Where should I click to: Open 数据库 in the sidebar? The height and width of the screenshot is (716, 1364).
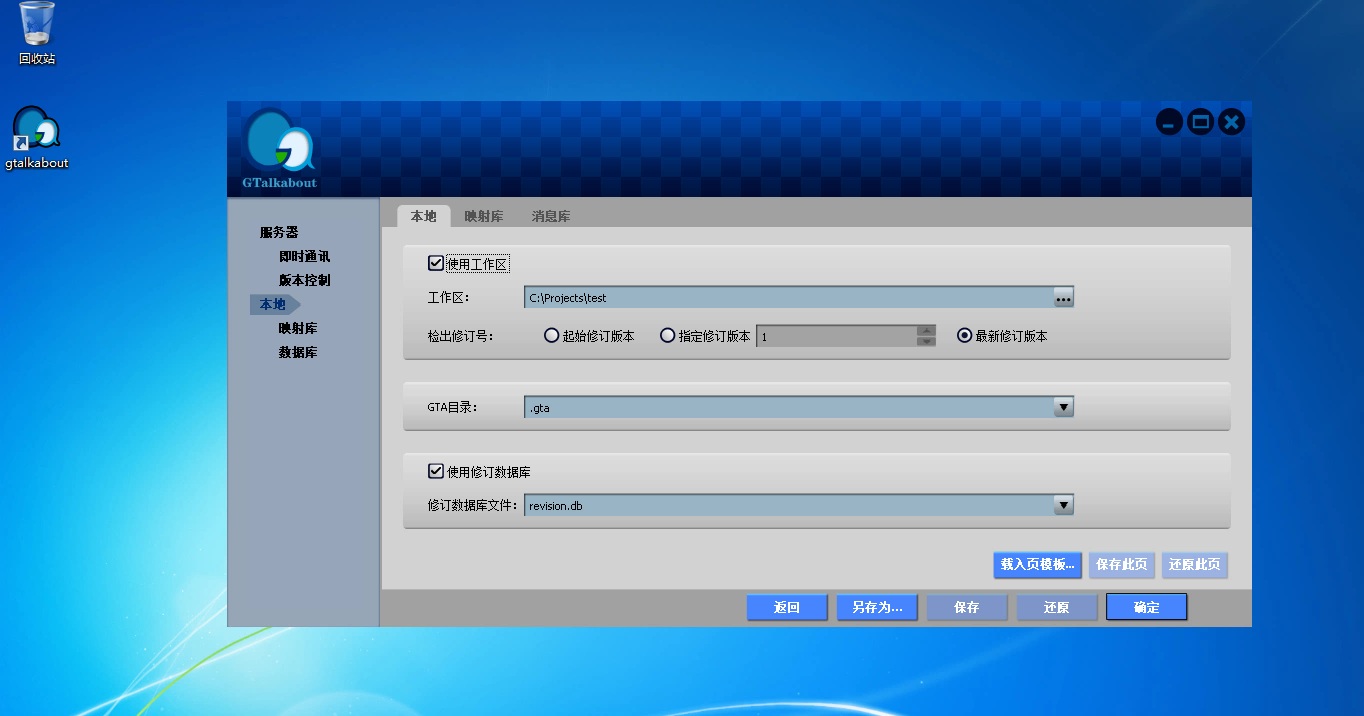tap(298, 352)
